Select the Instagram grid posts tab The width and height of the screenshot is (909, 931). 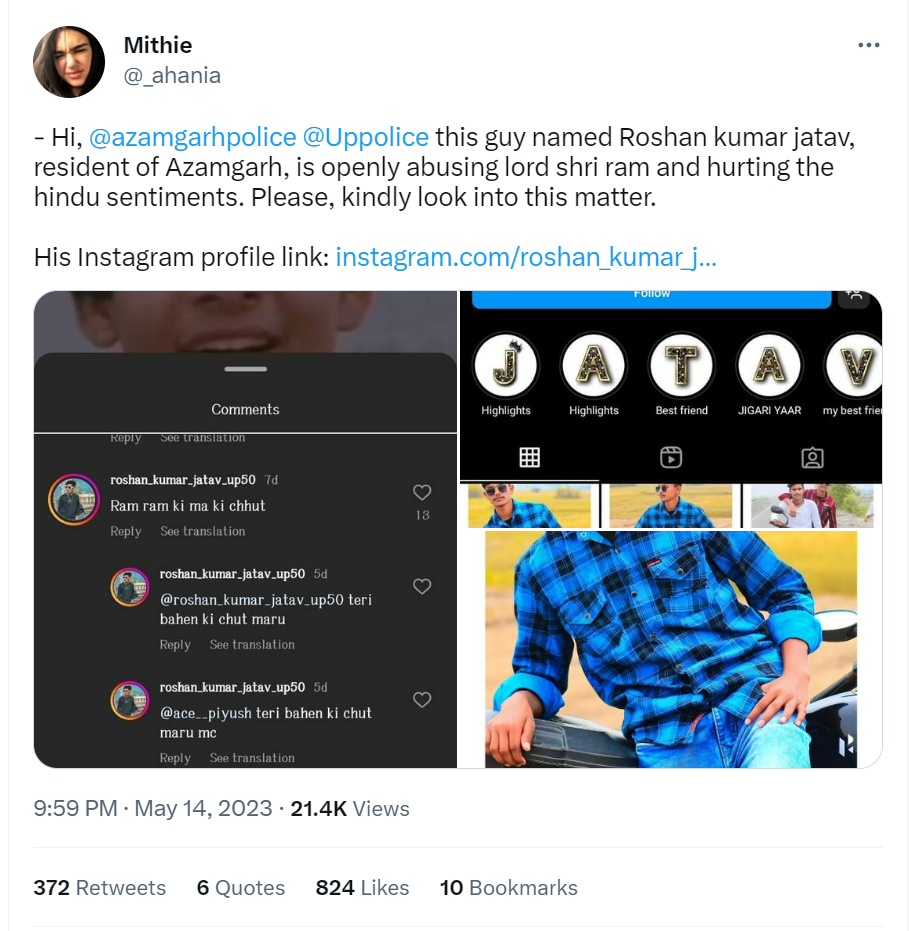click(x=529, y=458)
